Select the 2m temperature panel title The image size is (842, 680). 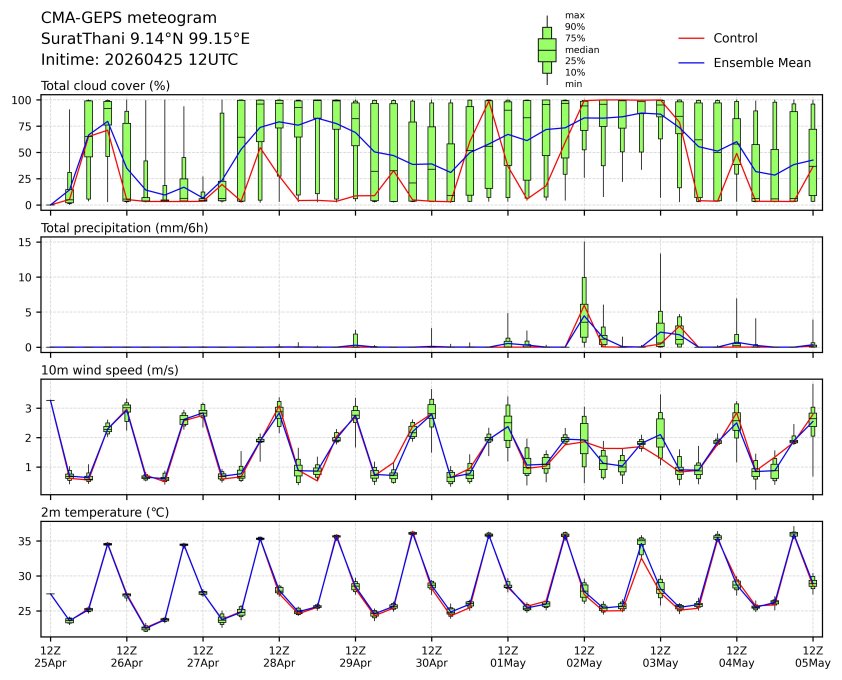click(107, 512)
